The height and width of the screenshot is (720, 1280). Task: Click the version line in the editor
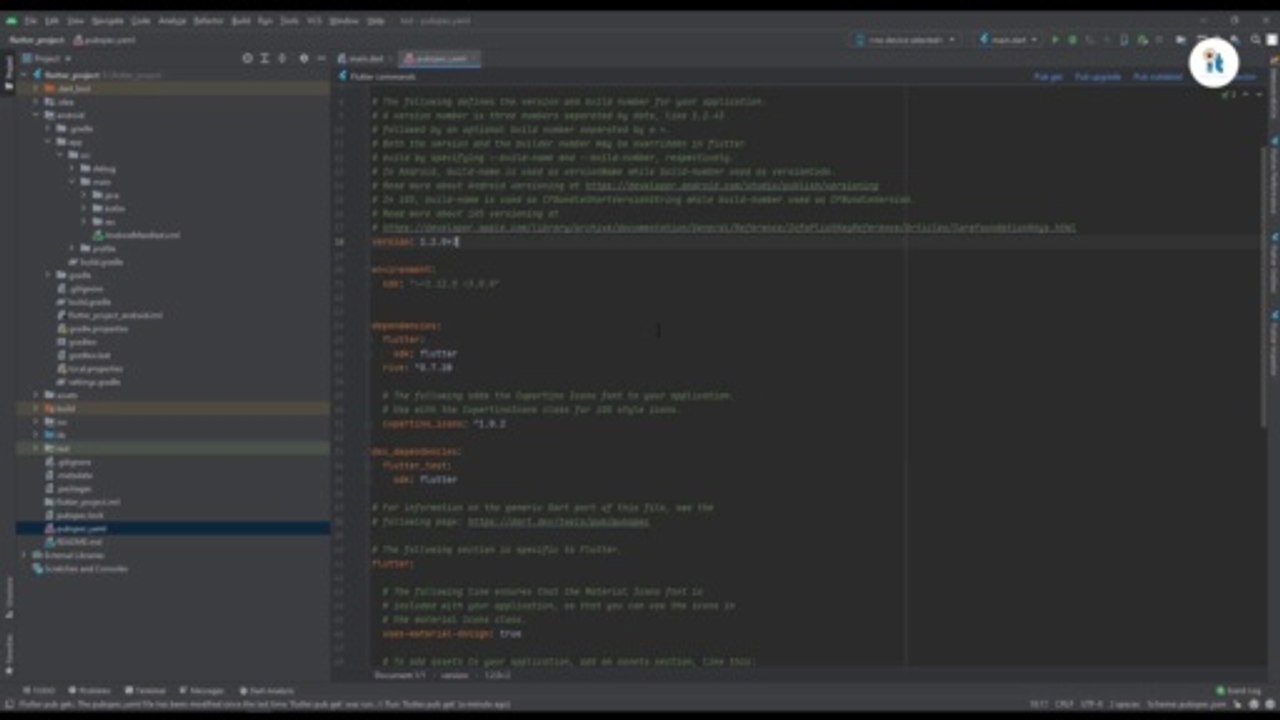point(414,241)
